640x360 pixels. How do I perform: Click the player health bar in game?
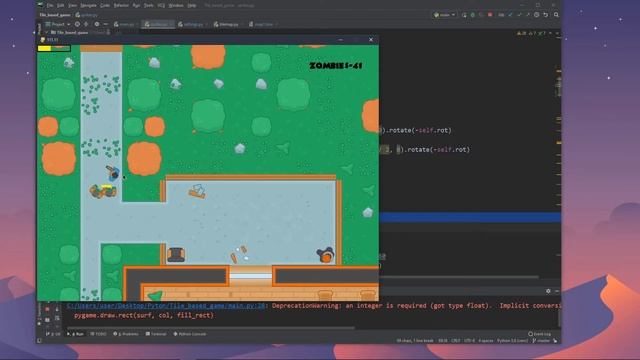54,48
